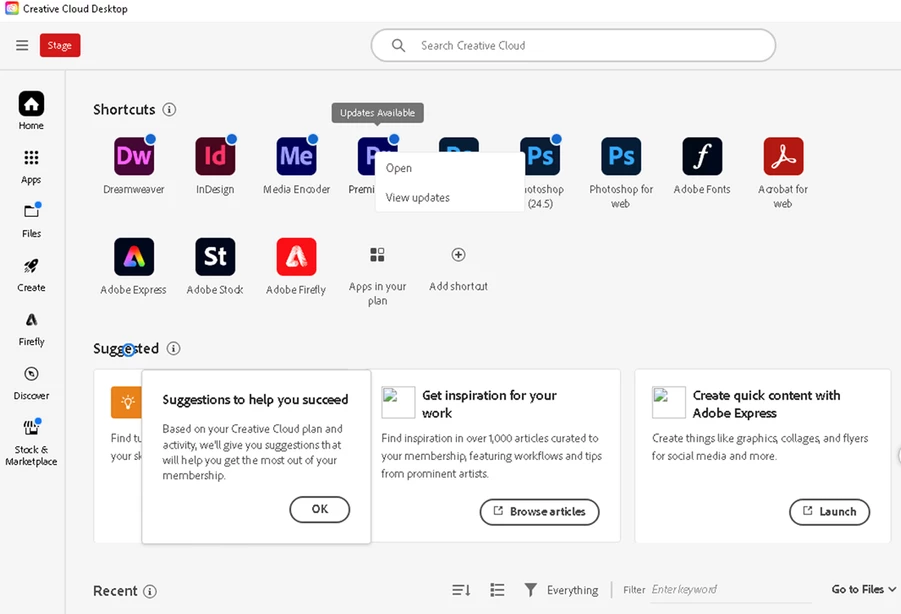Open the Everything filter dropdown

pyautogui.click(x=561, y=590)
